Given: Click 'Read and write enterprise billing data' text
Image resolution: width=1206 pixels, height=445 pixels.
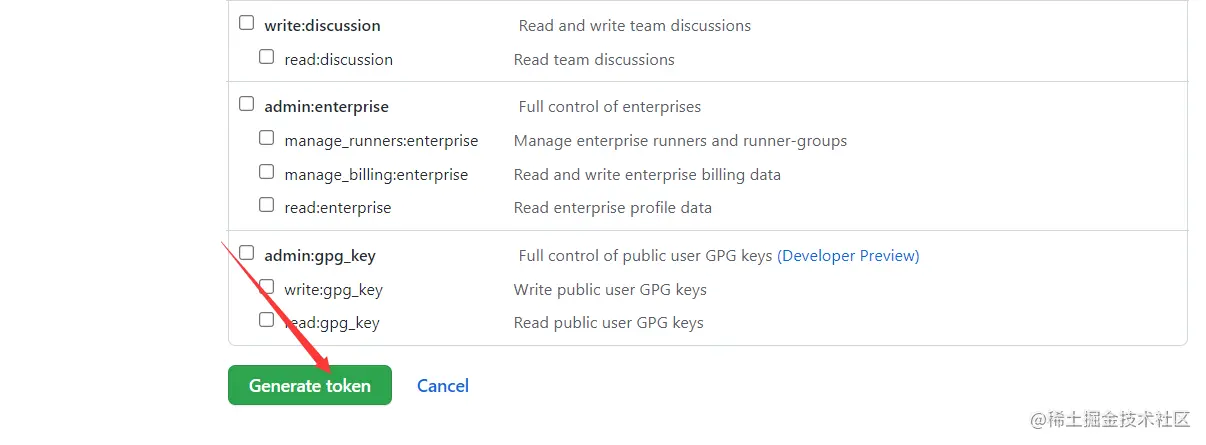Looking at the screenshot, I should click(647, 175).
